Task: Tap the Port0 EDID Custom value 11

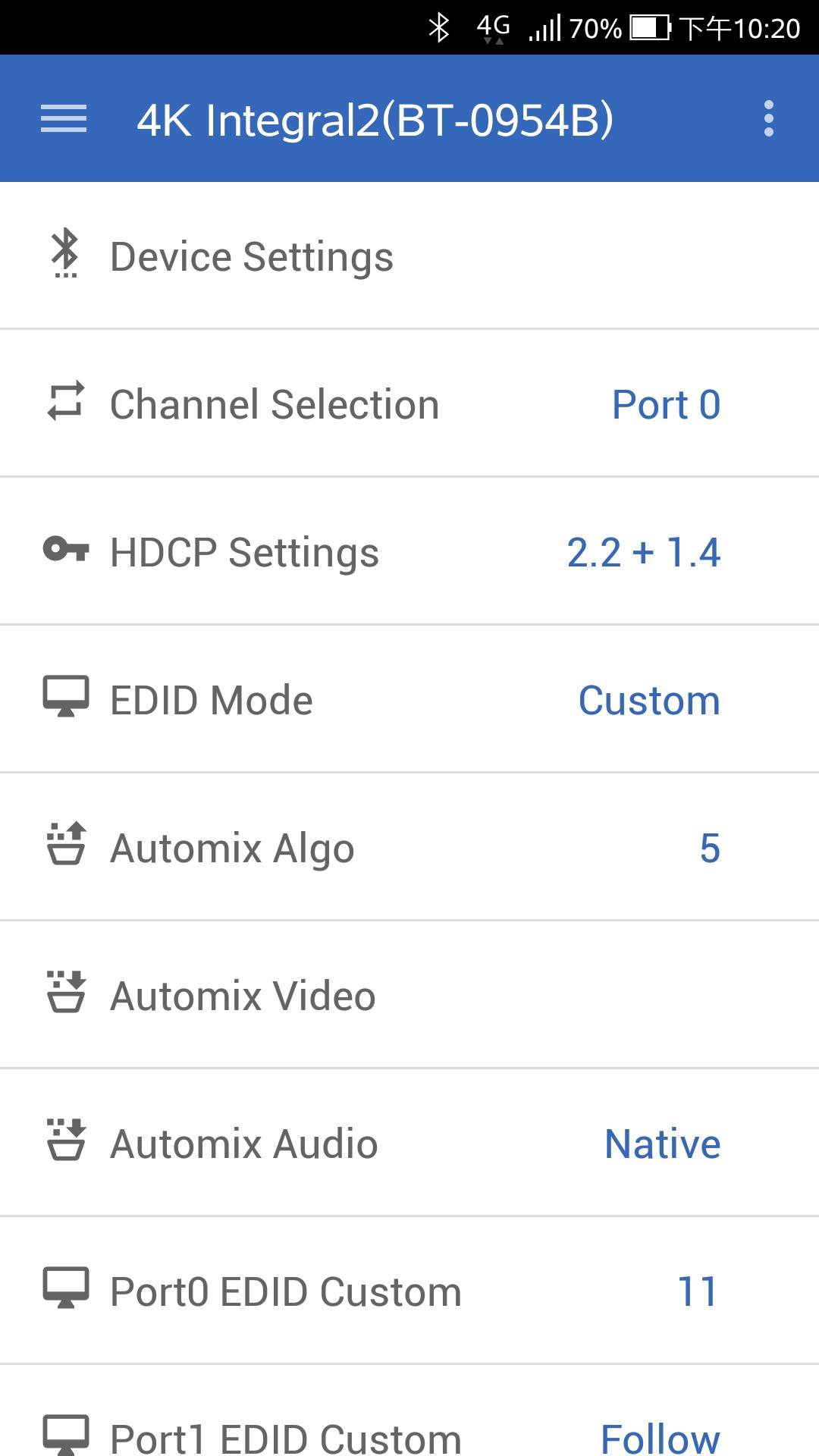Action: [697, 1291]
